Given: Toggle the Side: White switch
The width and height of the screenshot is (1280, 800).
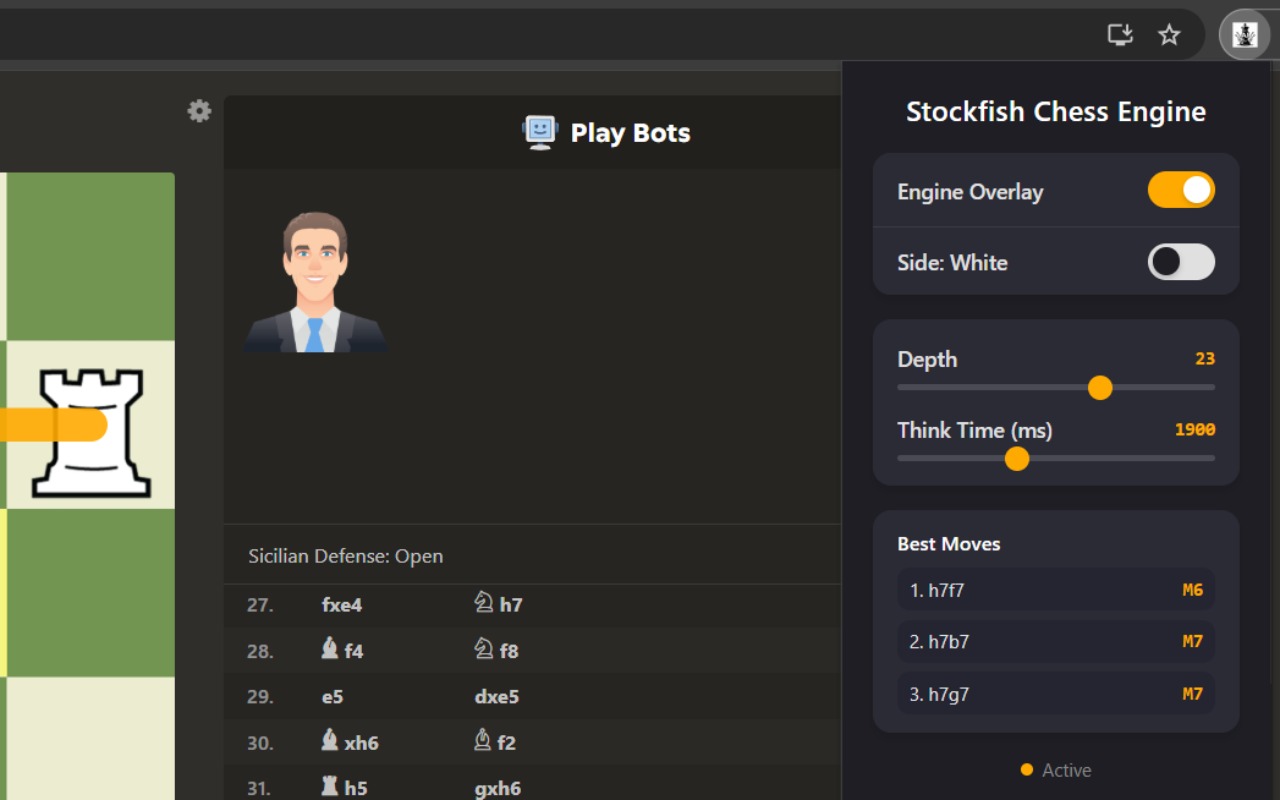Looking at the screenshot, I should tap(1181, 262).
